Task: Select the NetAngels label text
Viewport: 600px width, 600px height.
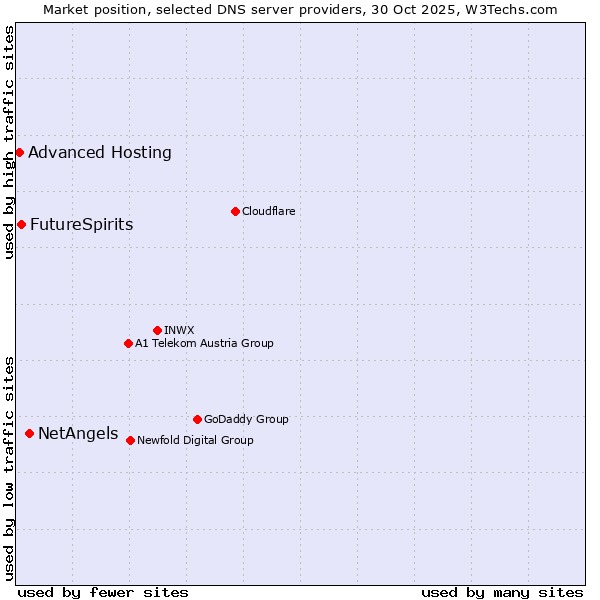Action: pos(78,433)
